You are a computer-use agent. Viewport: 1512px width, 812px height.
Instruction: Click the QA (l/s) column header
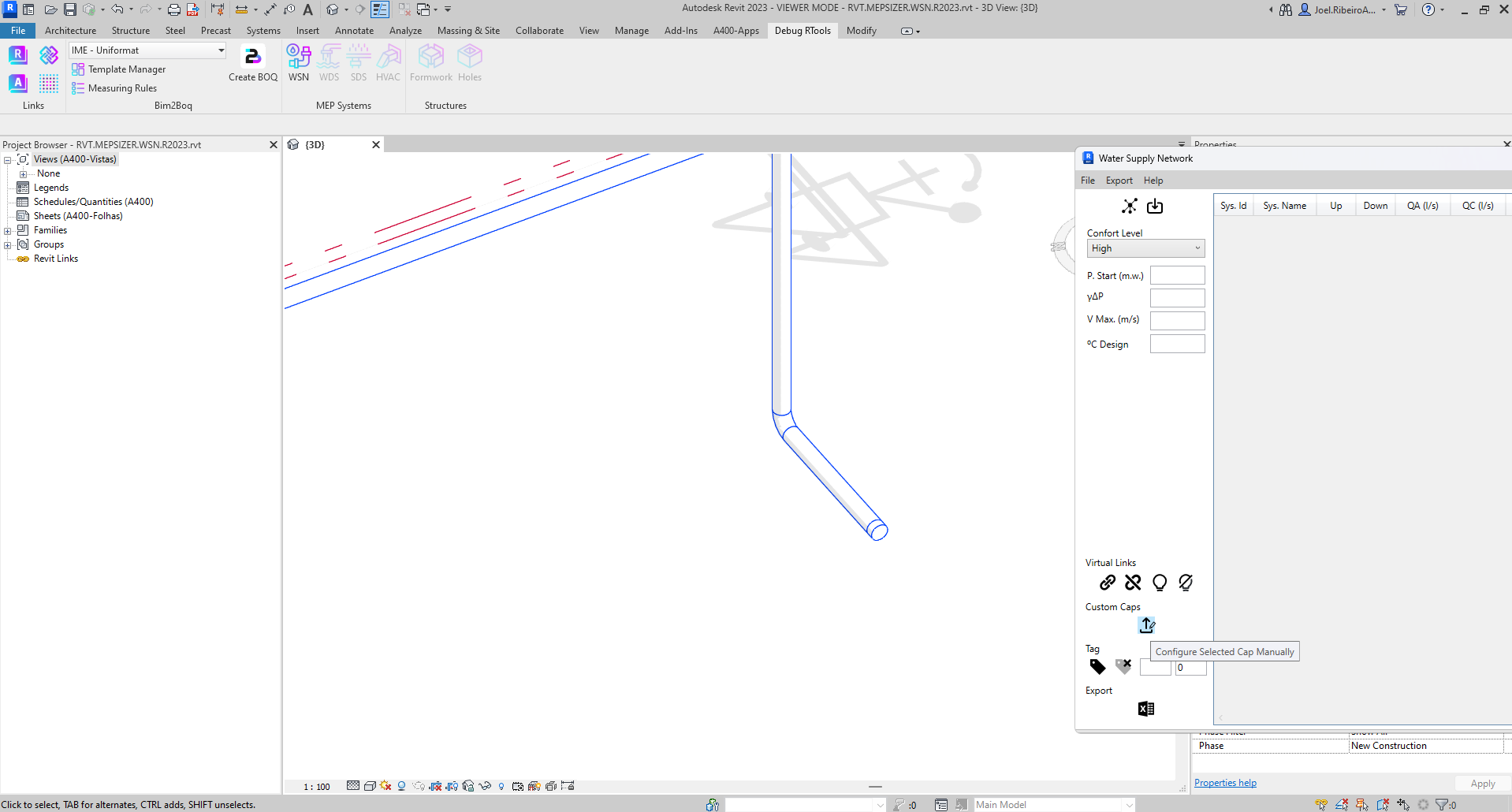1422,206
